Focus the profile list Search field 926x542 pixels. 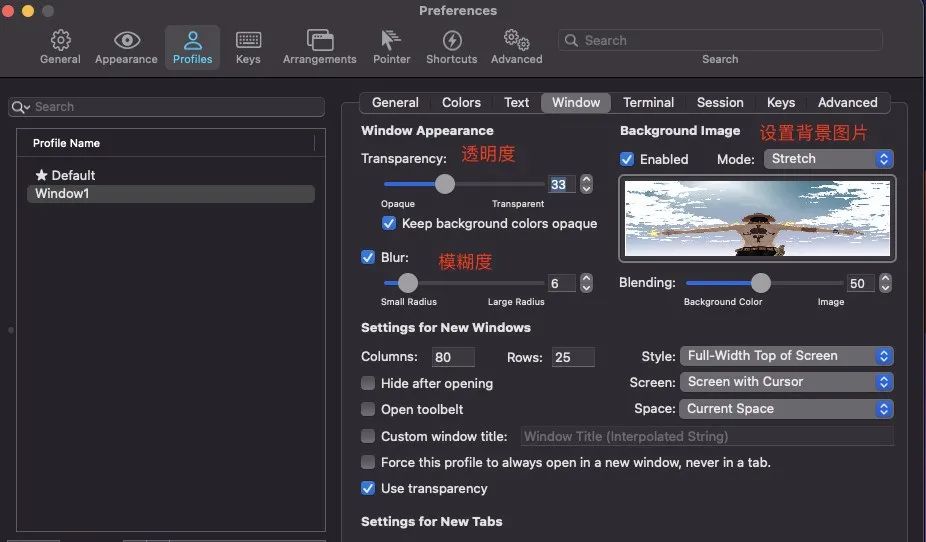167,107
